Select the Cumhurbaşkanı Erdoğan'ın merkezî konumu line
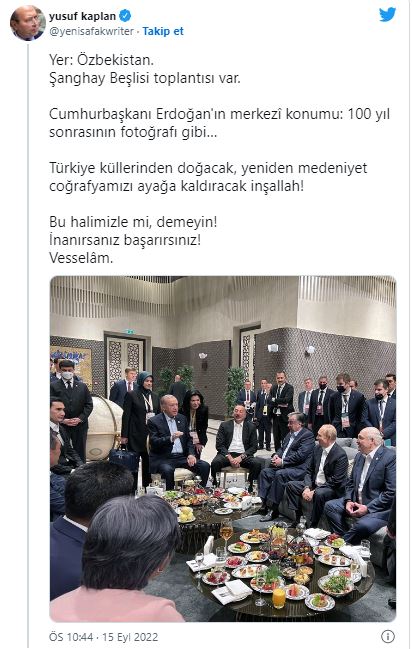Viewport: 412px width, 649px height. [x=219, y=114]
